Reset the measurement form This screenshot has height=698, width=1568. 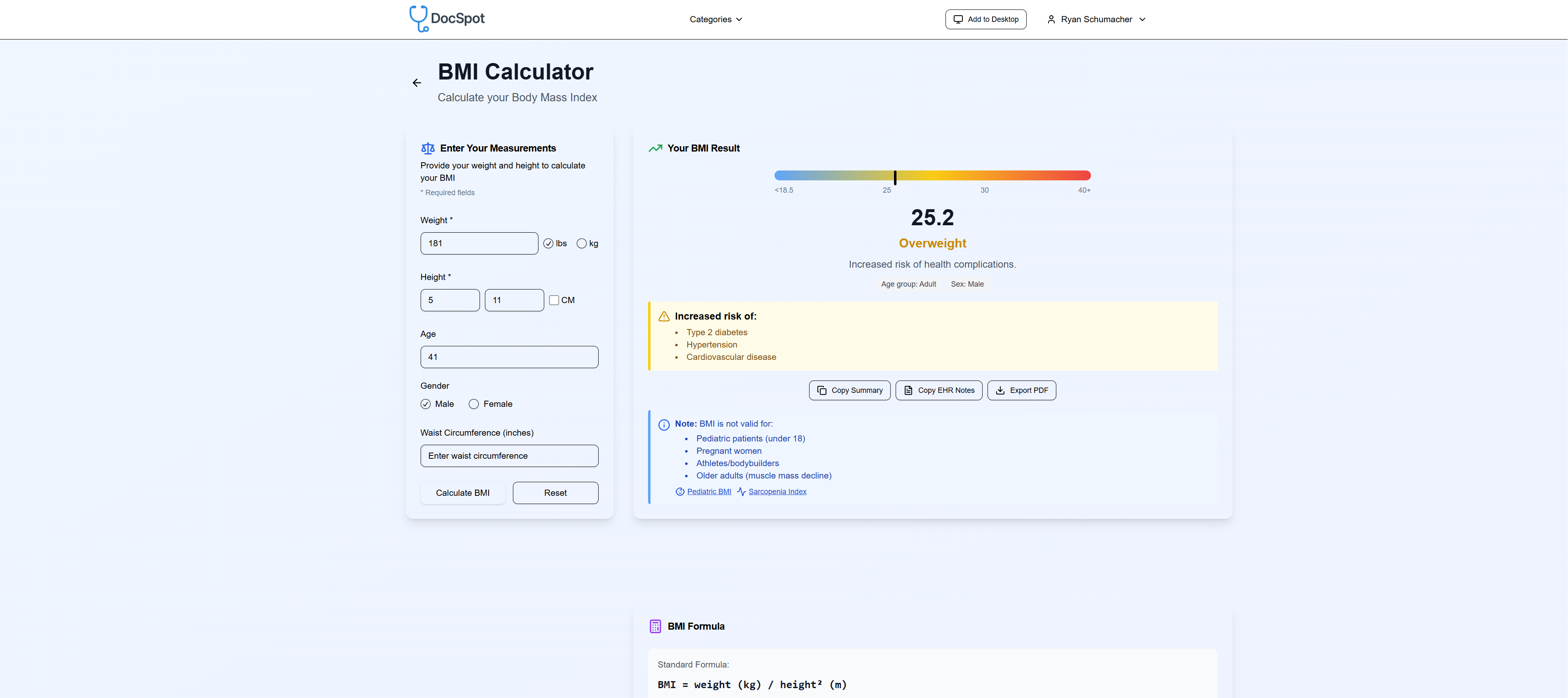tap(555, 493)
